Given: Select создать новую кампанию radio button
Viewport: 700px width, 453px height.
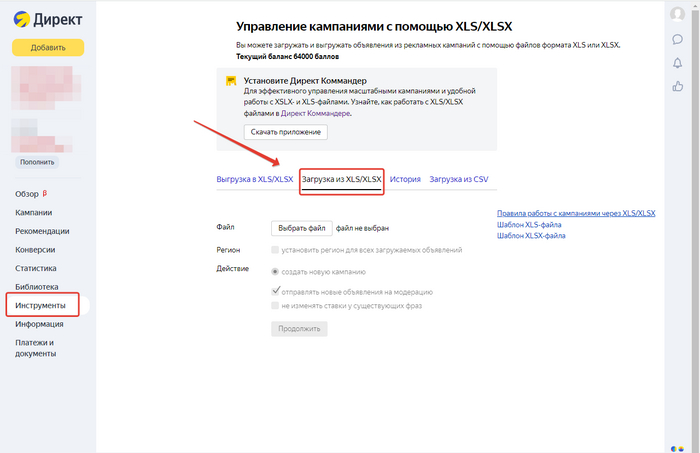Looking at the screenshot, I should pyautogui.click(x=275, y=272).
